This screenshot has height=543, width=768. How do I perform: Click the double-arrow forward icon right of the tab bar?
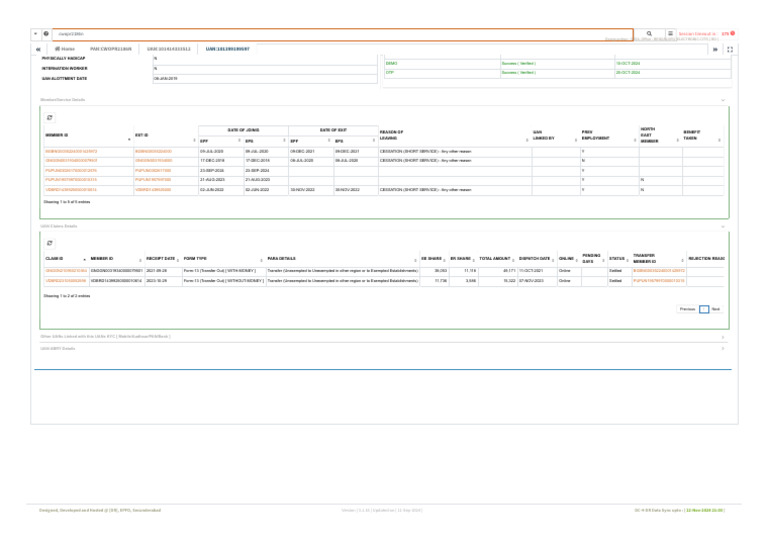[715, 49]
